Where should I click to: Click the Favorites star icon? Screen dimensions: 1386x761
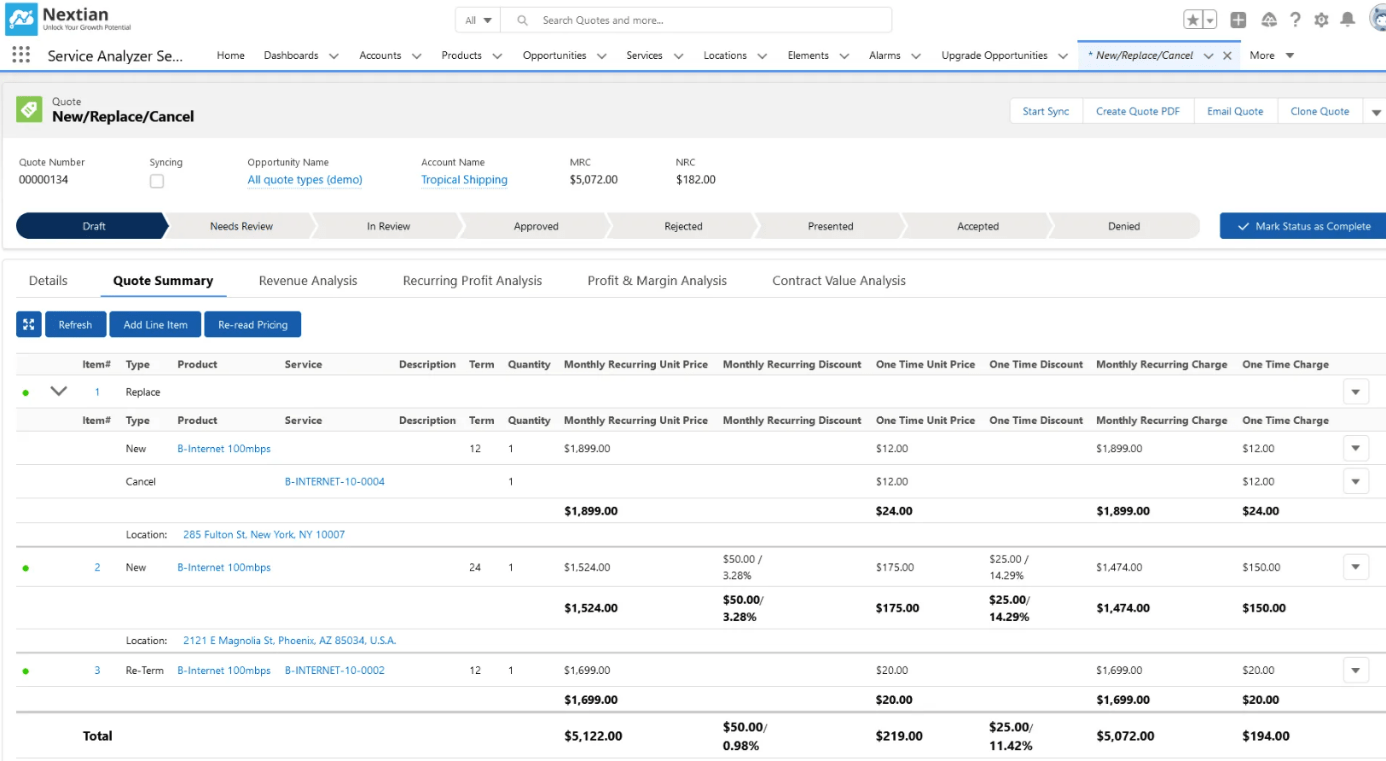(x=1193, y=20)
